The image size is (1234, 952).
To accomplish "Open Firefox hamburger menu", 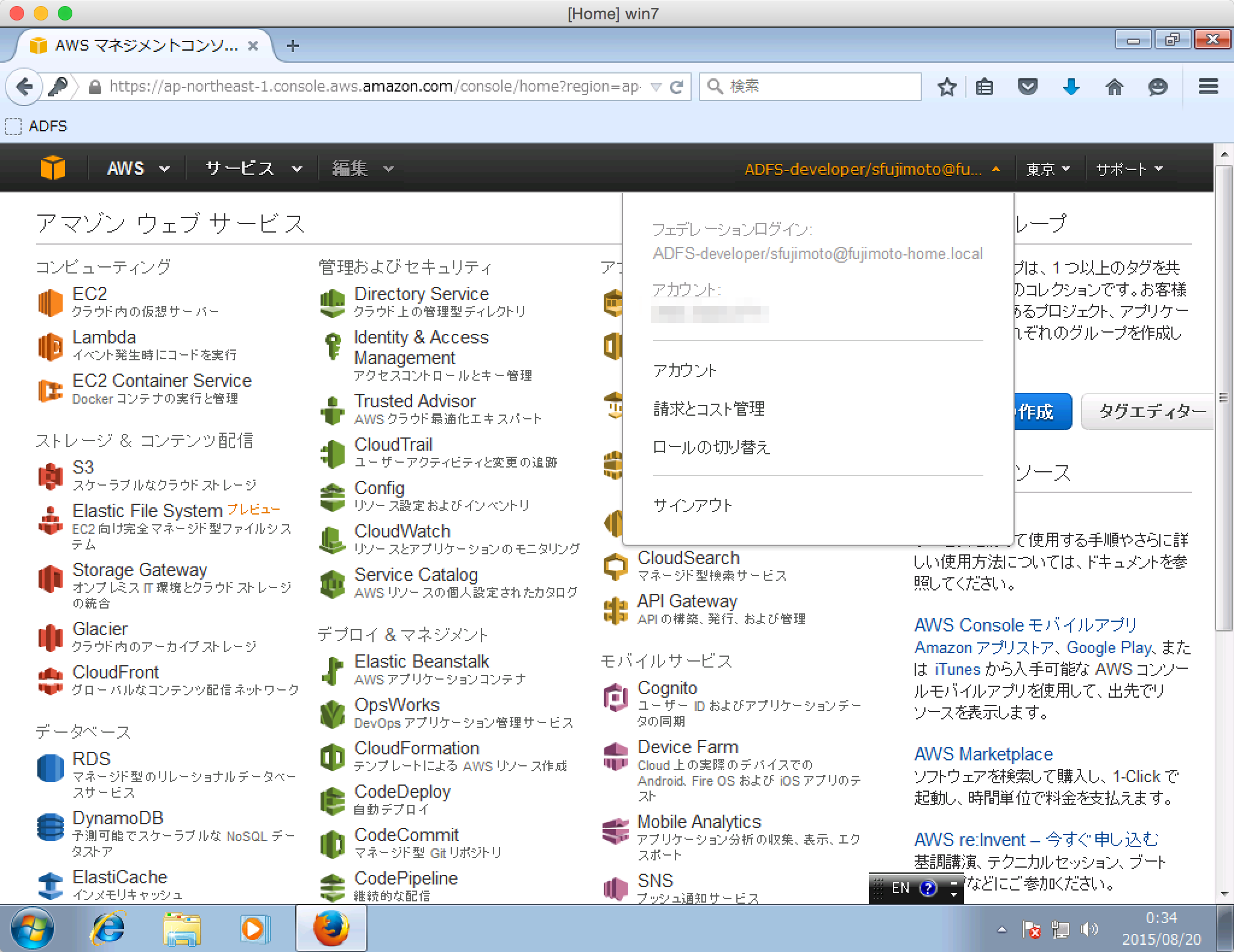I will [1208, 87].
